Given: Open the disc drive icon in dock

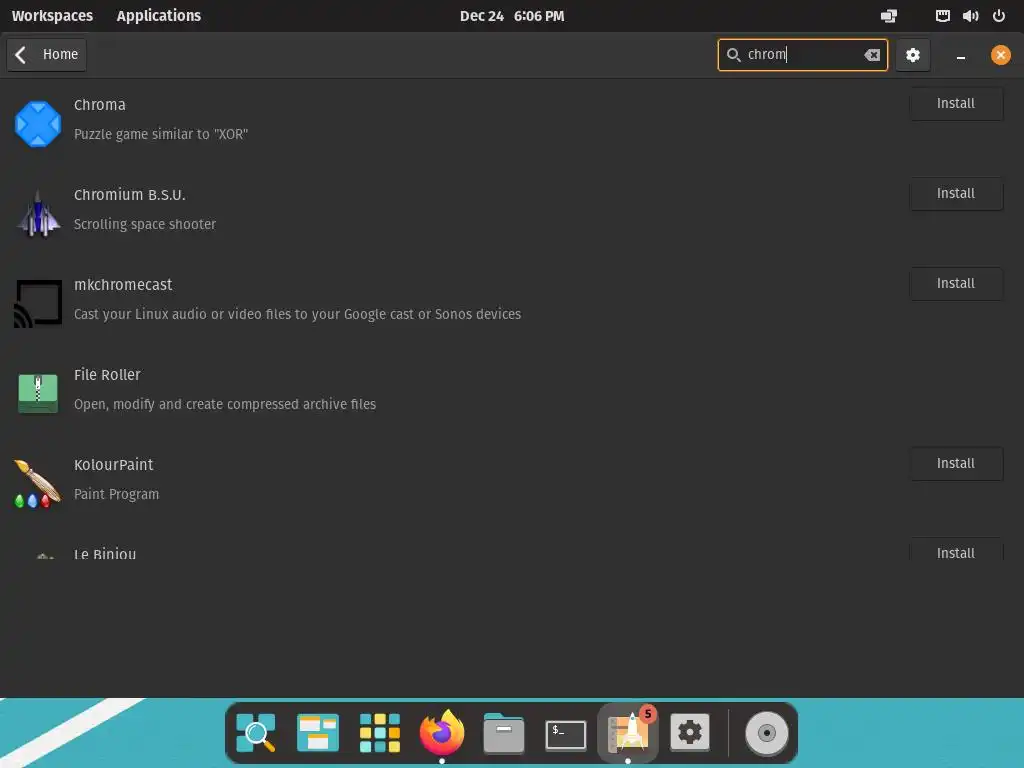Looking at the screenshot, I should pos(767,733).
